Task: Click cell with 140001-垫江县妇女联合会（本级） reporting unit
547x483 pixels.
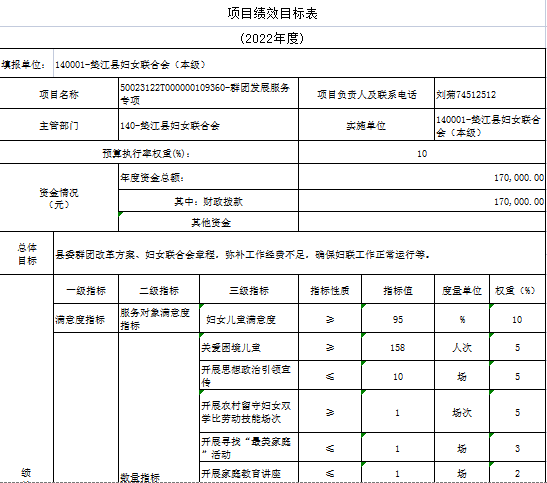Action: tap(299, 64)
